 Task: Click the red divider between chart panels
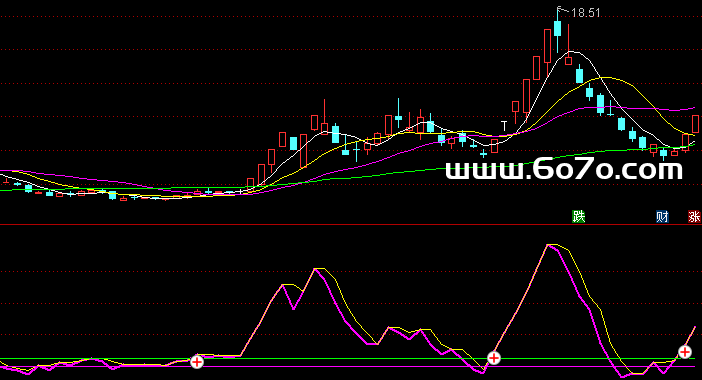351,225
